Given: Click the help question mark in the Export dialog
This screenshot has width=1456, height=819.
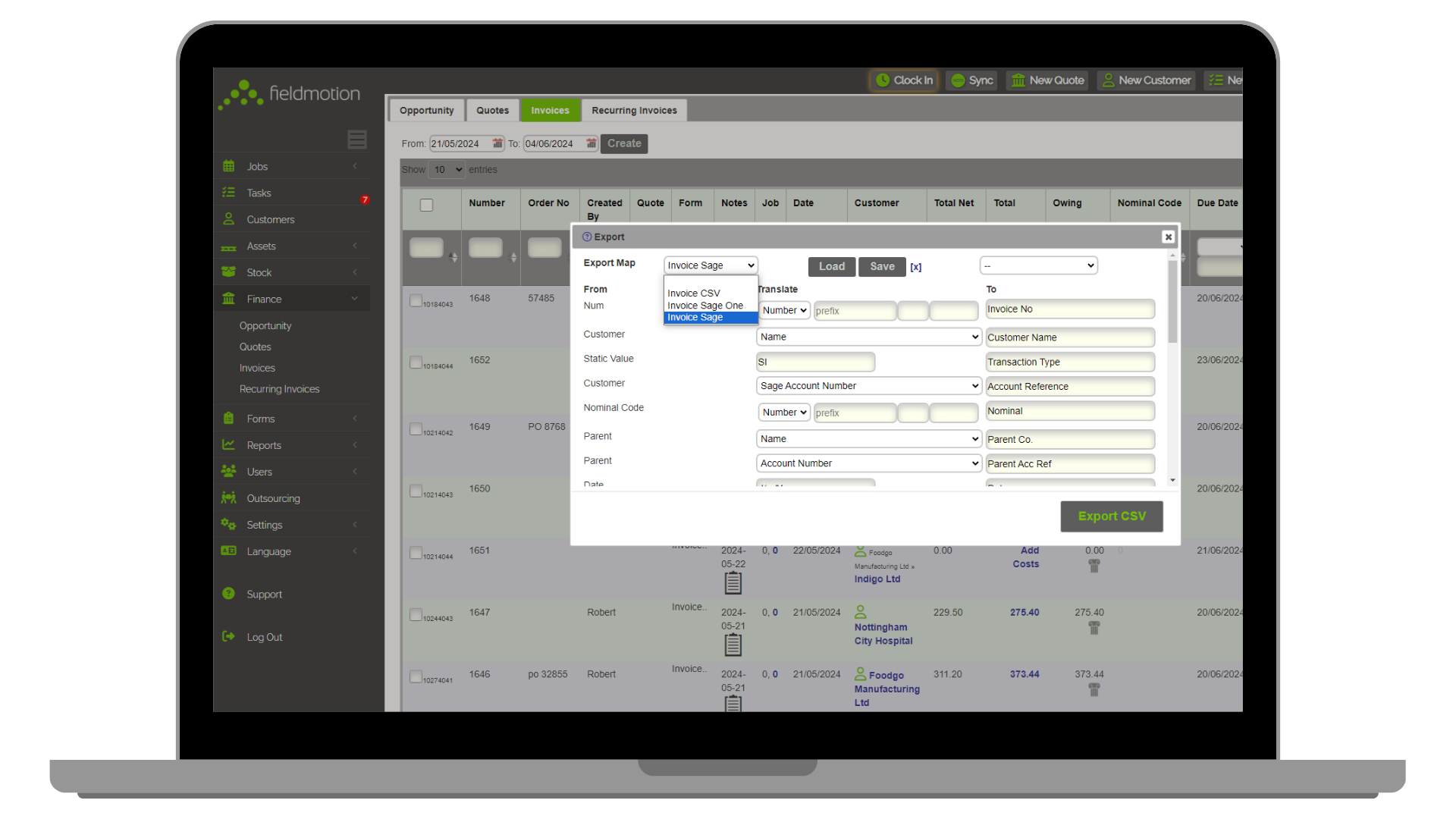Looking at the screenshot, I should pos(588,237).
